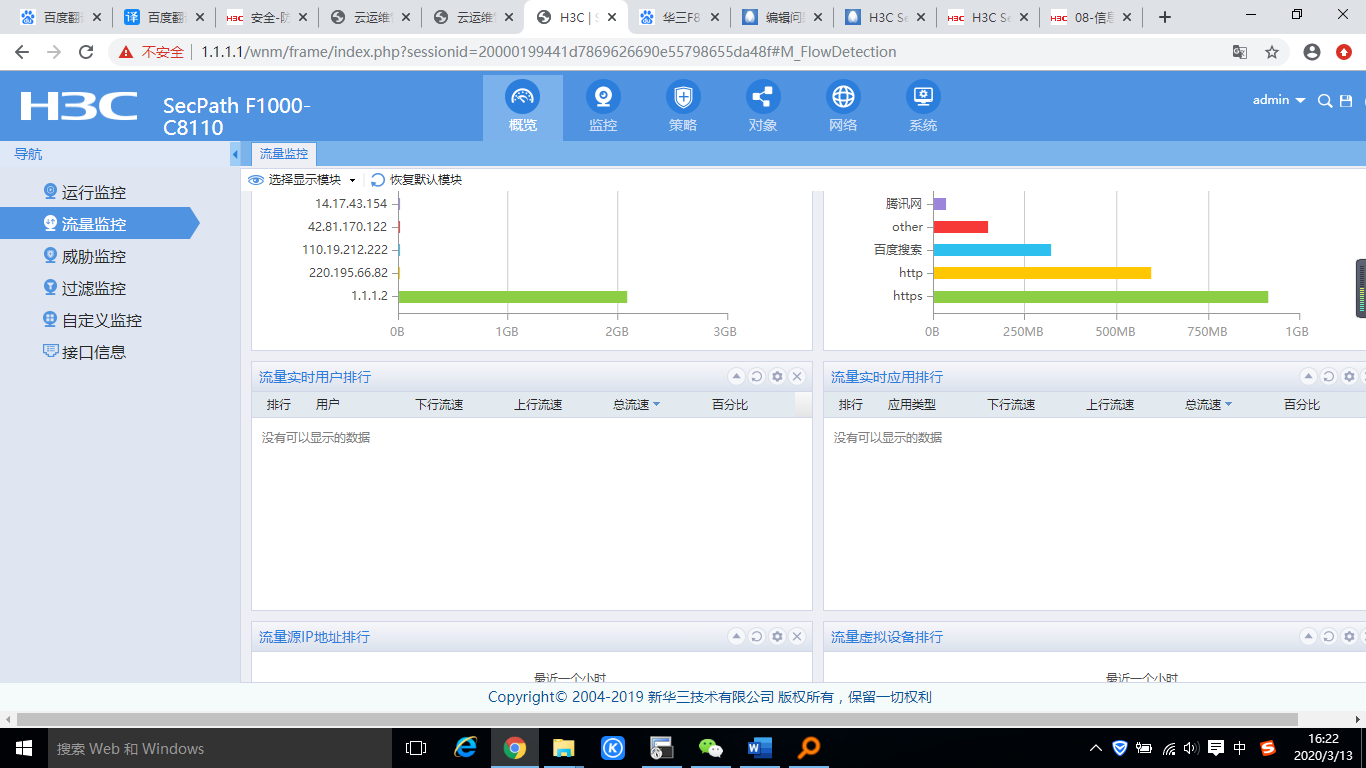Screen dimensions: 1366x768
Task: Click the 腾讯网 purple bar in chart
Action: click(x=939, y=204)
